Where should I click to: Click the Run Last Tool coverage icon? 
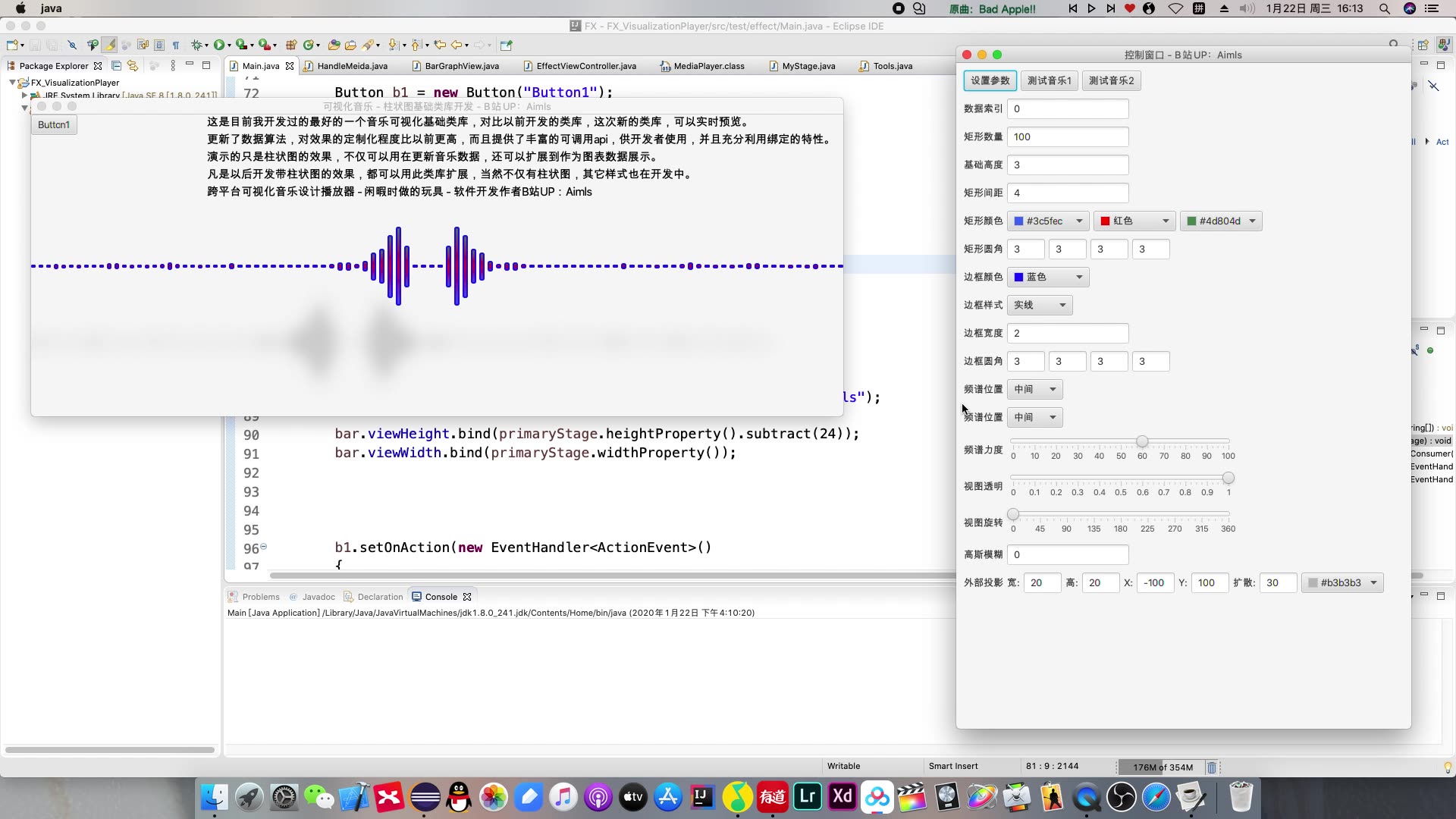coord(242,45)
